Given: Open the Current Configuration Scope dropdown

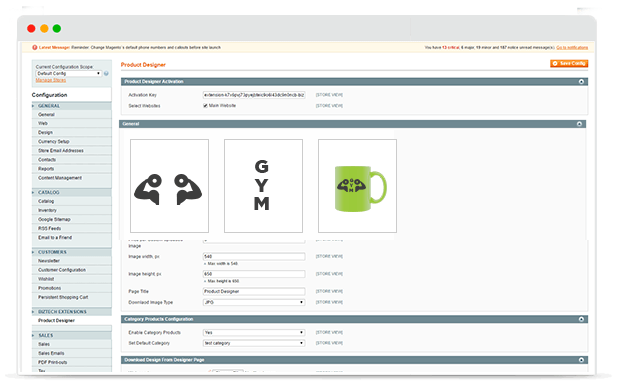Looking at the screenshot, I should pyautogui.click(x=68, y=74).
